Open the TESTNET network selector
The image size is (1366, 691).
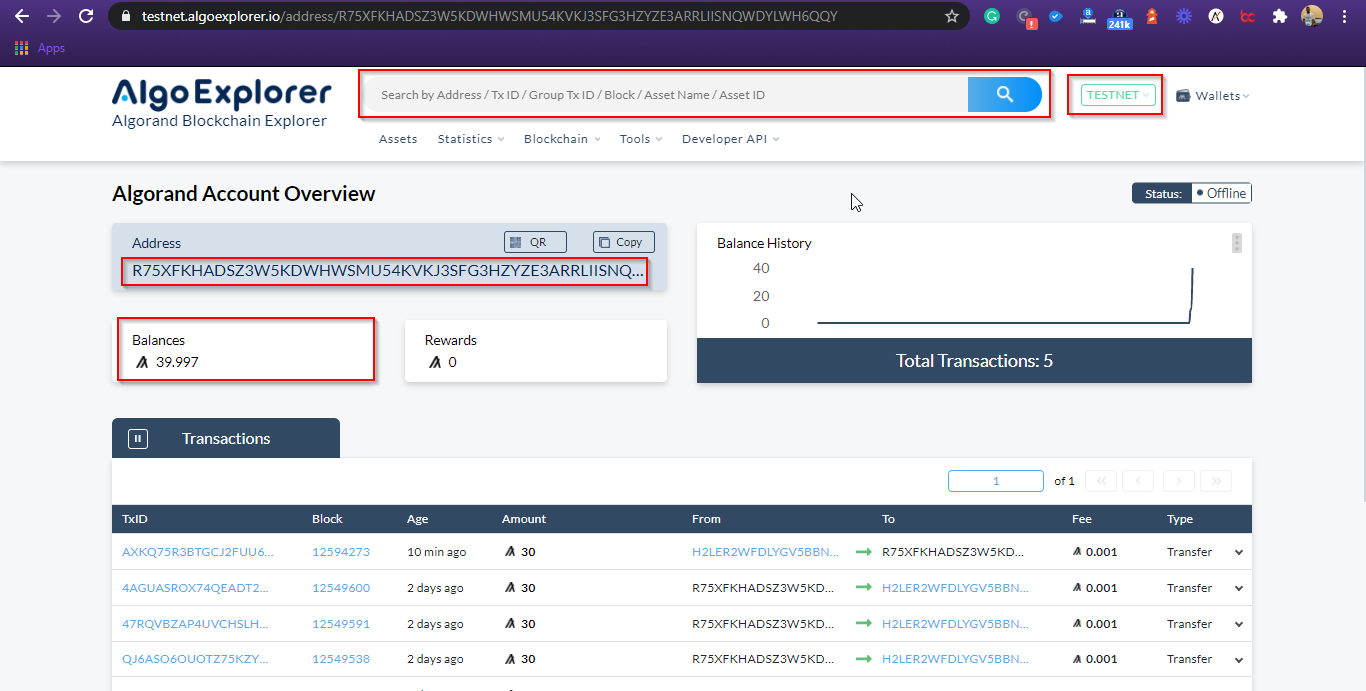(x=1117, y=94)
